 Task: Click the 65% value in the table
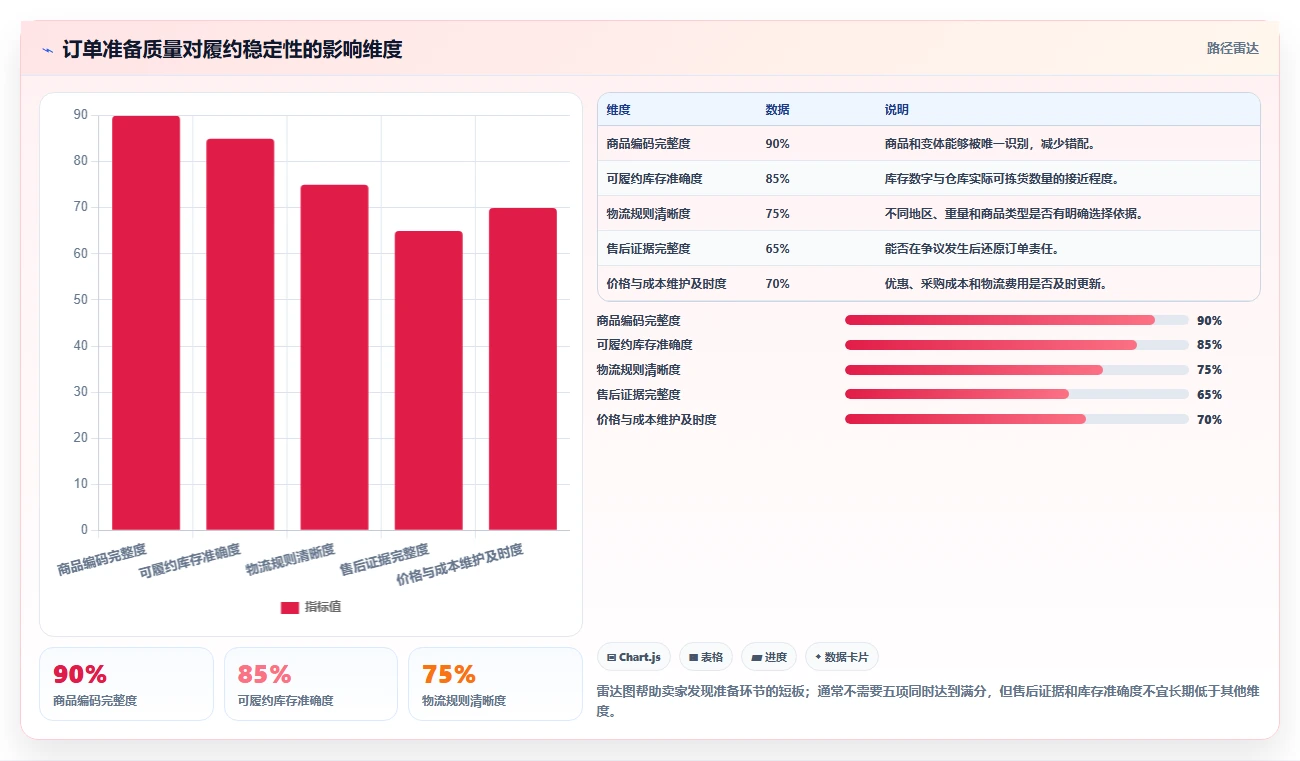[777, 248]
